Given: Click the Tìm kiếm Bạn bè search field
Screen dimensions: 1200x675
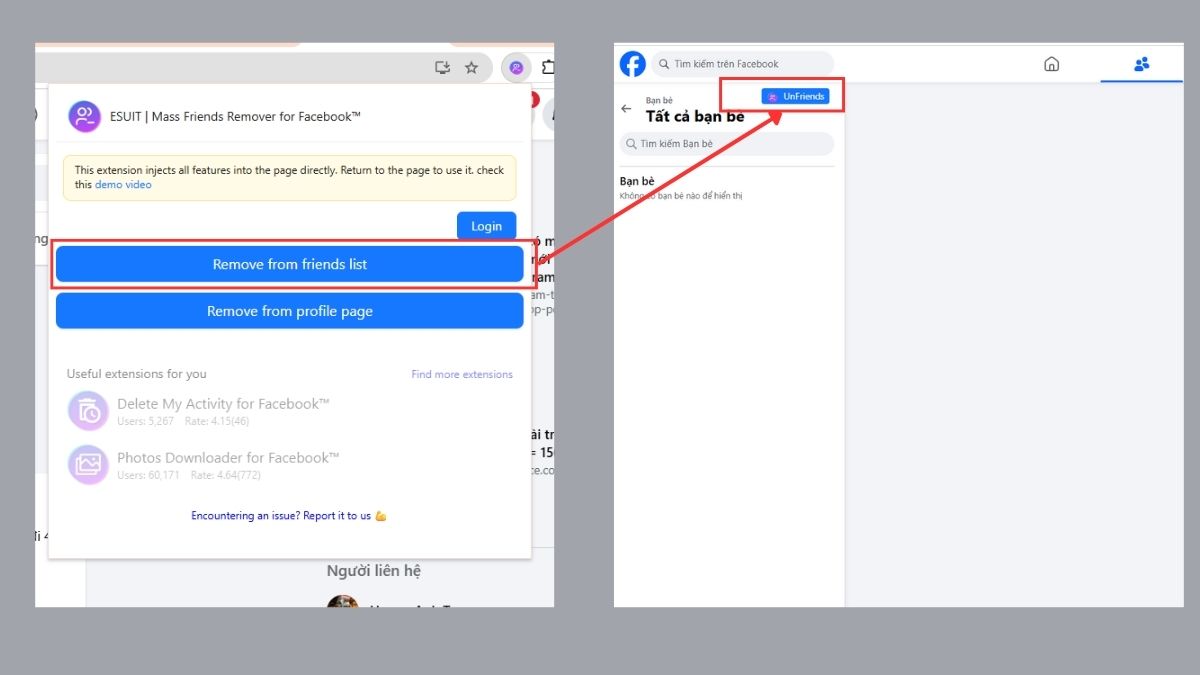Looking at the screenshot, I should [727, 144].
